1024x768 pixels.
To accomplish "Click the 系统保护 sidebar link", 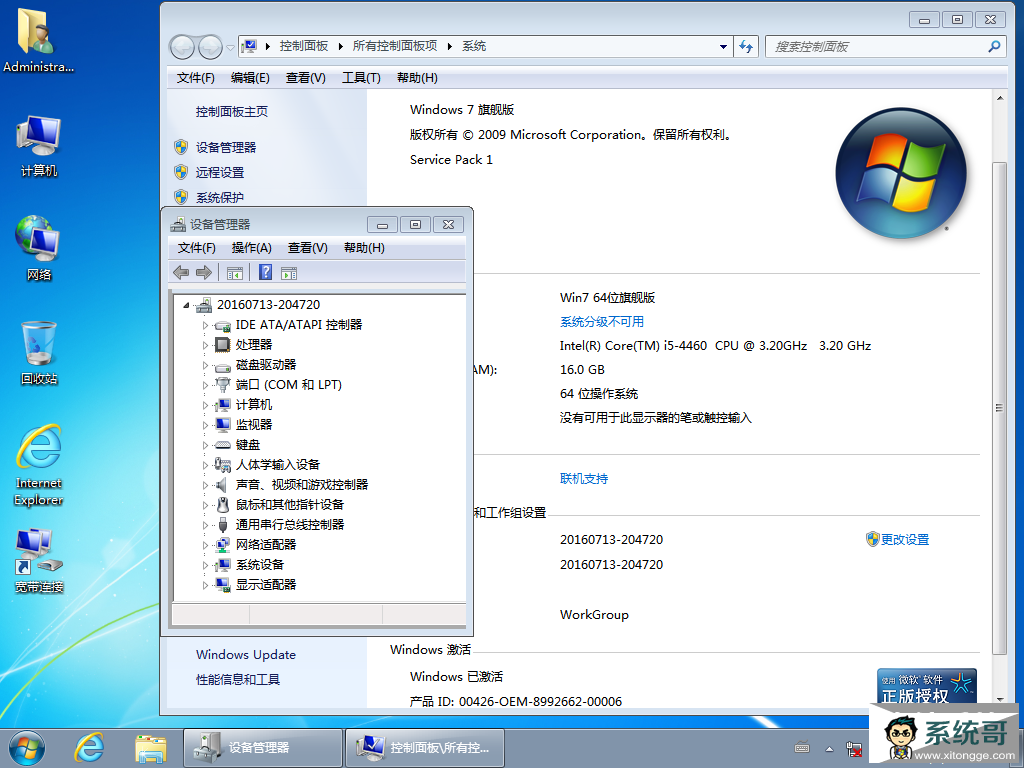I will coord(220,197).
